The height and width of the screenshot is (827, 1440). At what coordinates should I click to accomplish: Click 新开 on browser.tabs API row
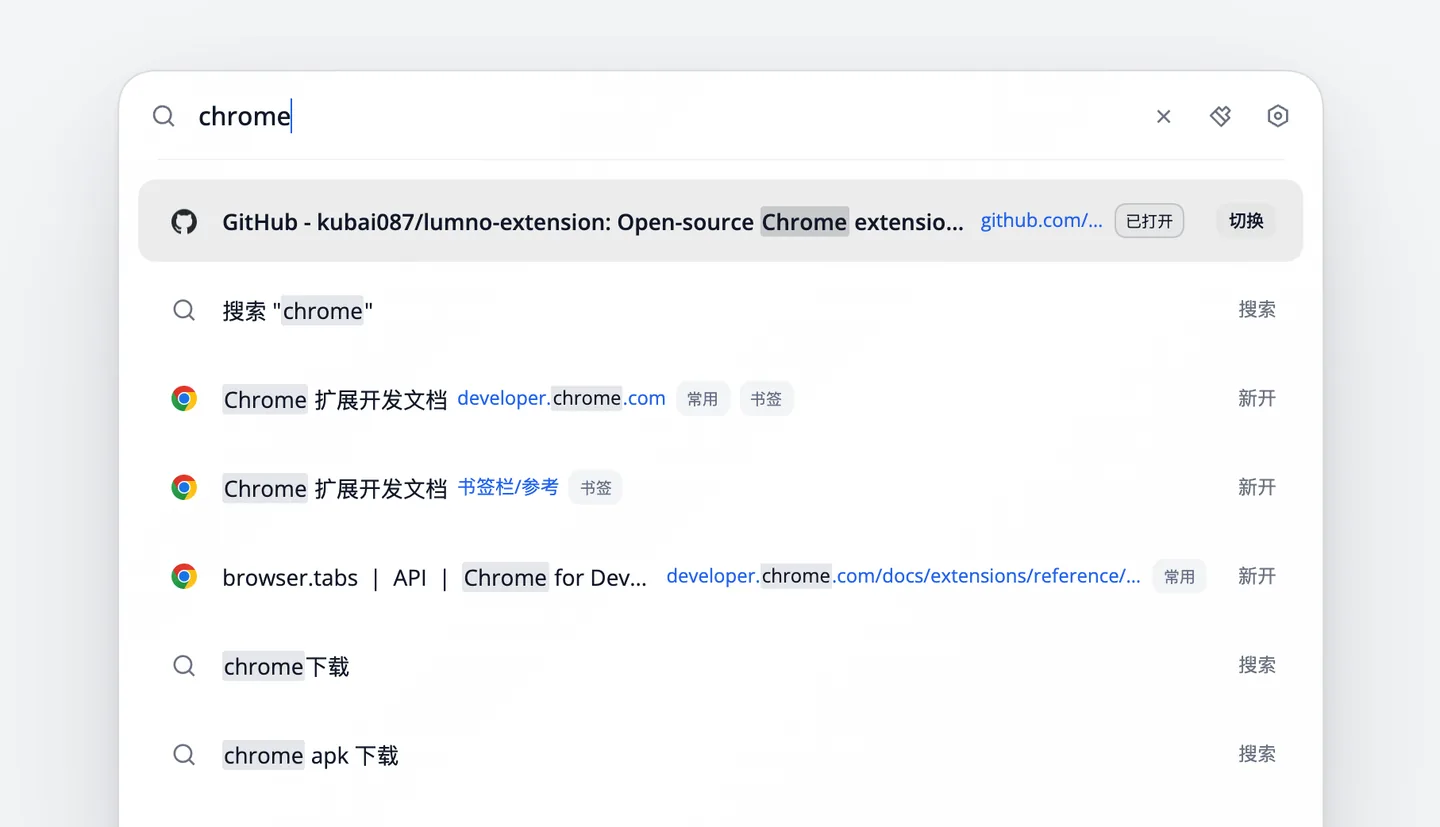pyautogui.click(x=1257, y=577)
